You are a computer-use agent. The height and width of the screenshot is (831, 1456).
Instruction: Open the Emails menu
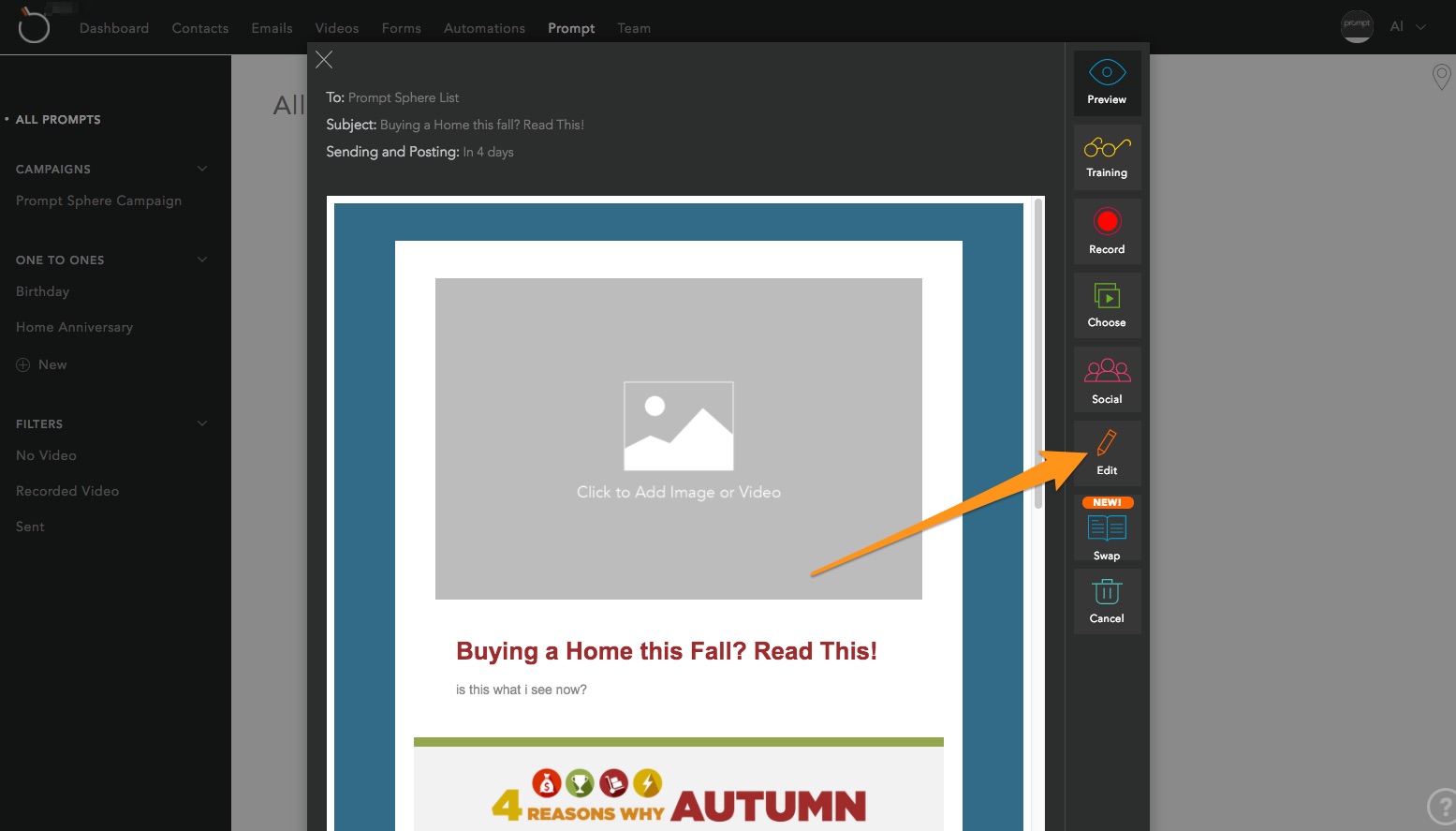tap(272, 28)
